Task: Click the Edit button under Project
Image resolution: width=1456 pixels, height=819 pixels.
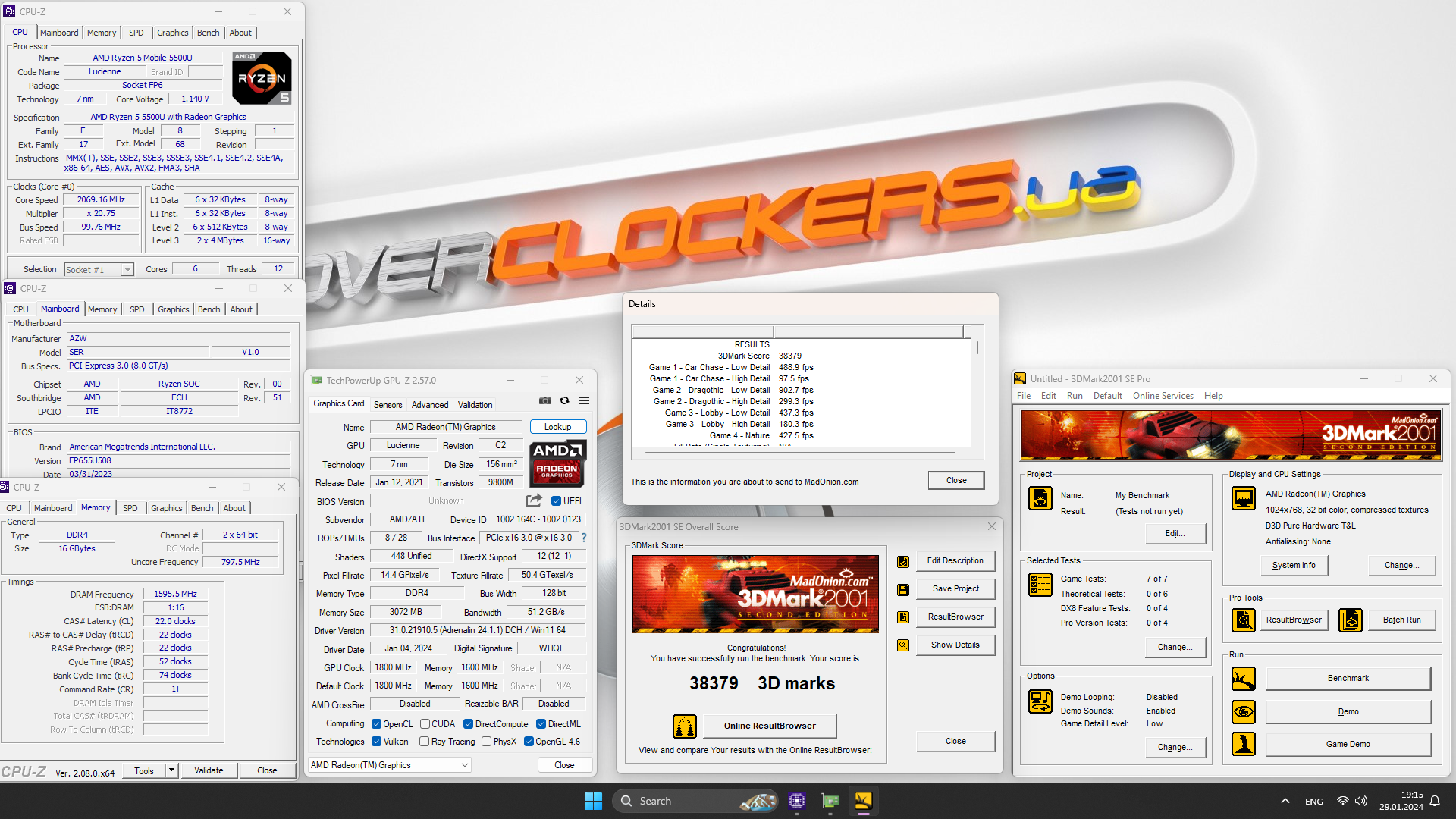Action: tap(1175, 534)
